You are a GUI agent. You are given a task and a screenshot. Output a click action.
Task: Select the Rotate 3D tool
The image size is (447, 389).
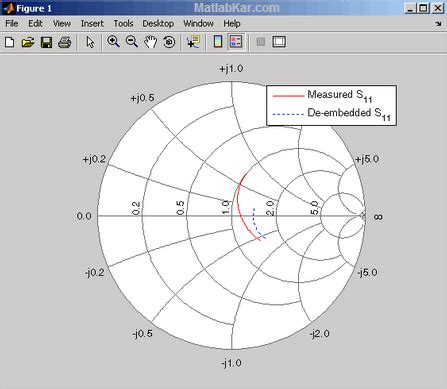pyautogui.click(x=169, y=42)
